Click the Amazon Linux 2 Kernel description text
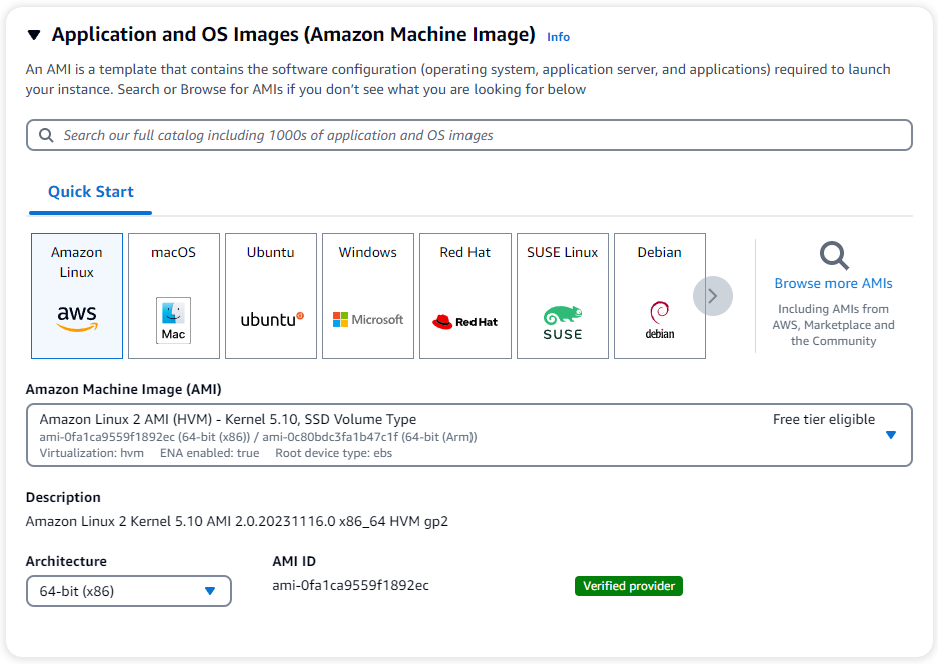Screen dimensions: 938x664 coord(236,521)
